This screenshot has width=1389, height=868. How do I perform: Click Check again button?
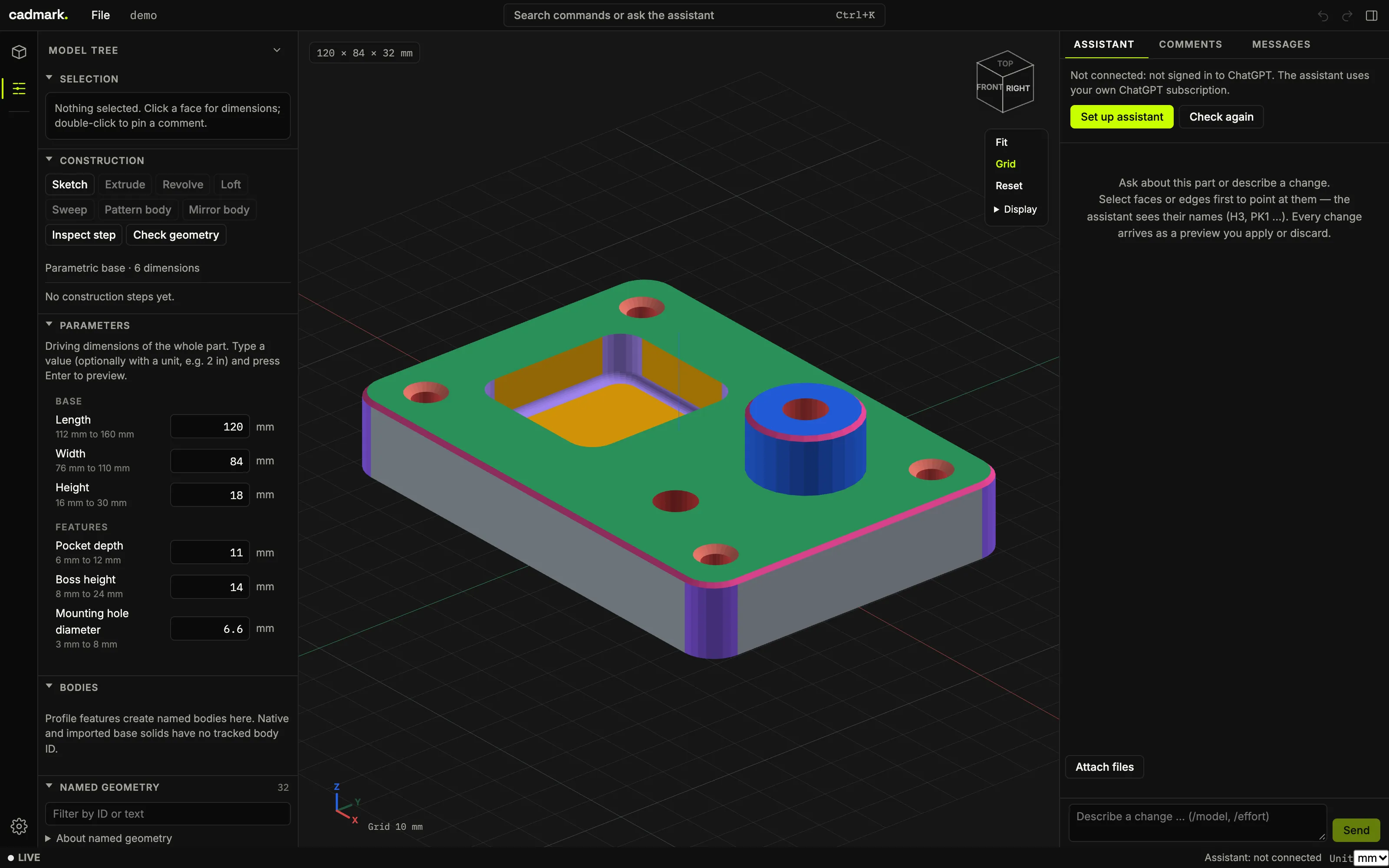[1221, 117]
